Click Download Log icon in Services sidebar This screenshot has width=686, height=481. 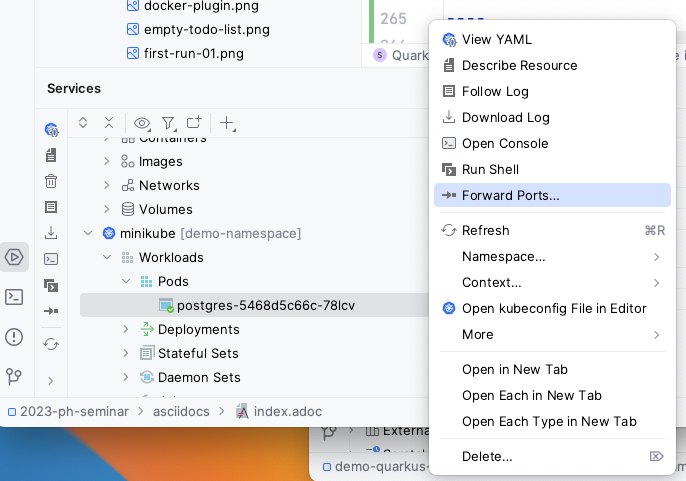pyautogui.click(x=51, y=232)
